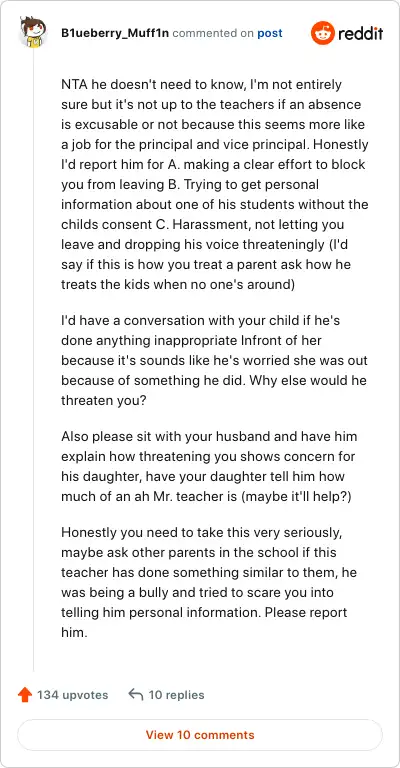400x768 pixels.
Task: Click the Reddit Snoo logo icon
Action: [x=321, y=33]
